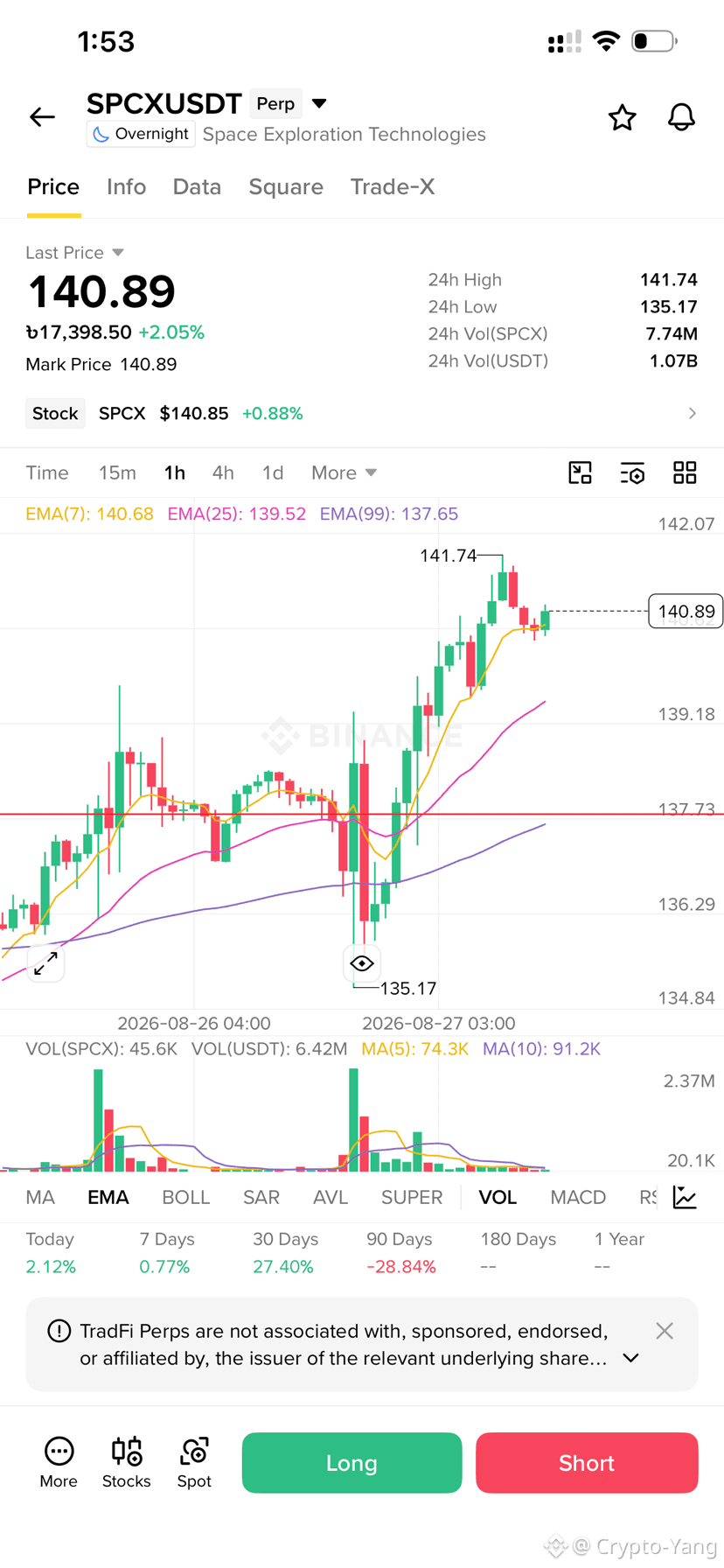Viewport: 724px width, 1568px height.
Task: Tap the 1 Year performance
Action: click(619, 1253)
